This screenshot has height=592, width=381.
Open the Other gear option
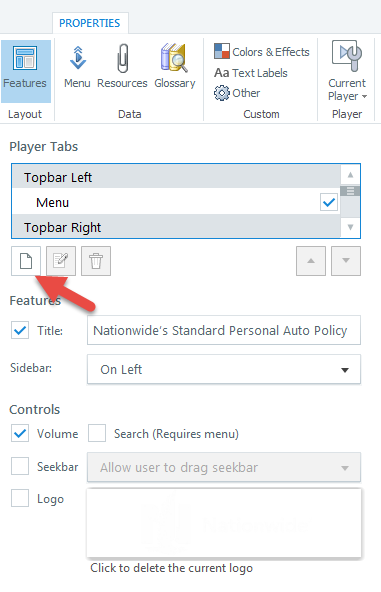(x=237, y=93)
